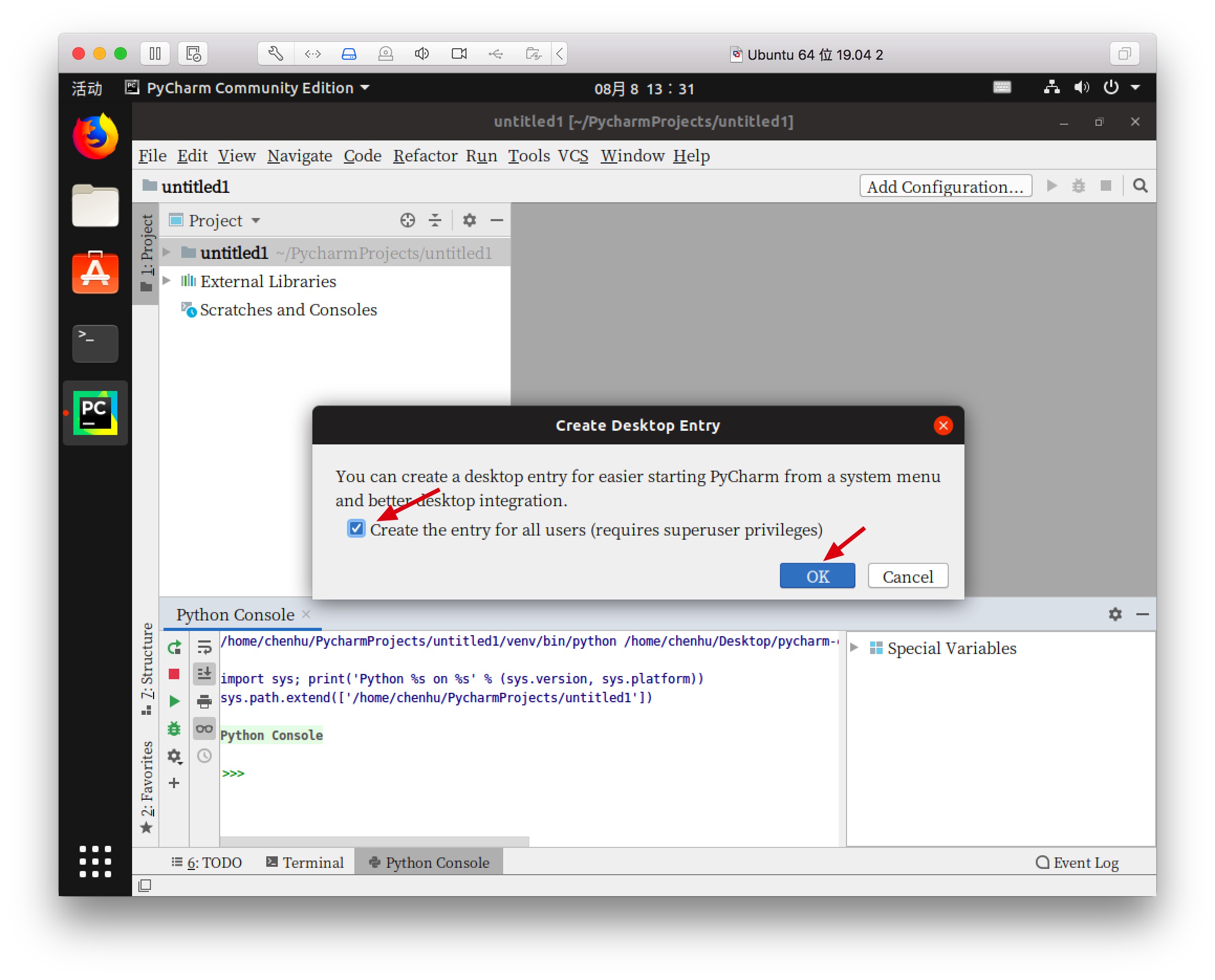Screen dimensions: 1215x980
Task: Open the 7: Structure side tab
Action: [146, 669]
